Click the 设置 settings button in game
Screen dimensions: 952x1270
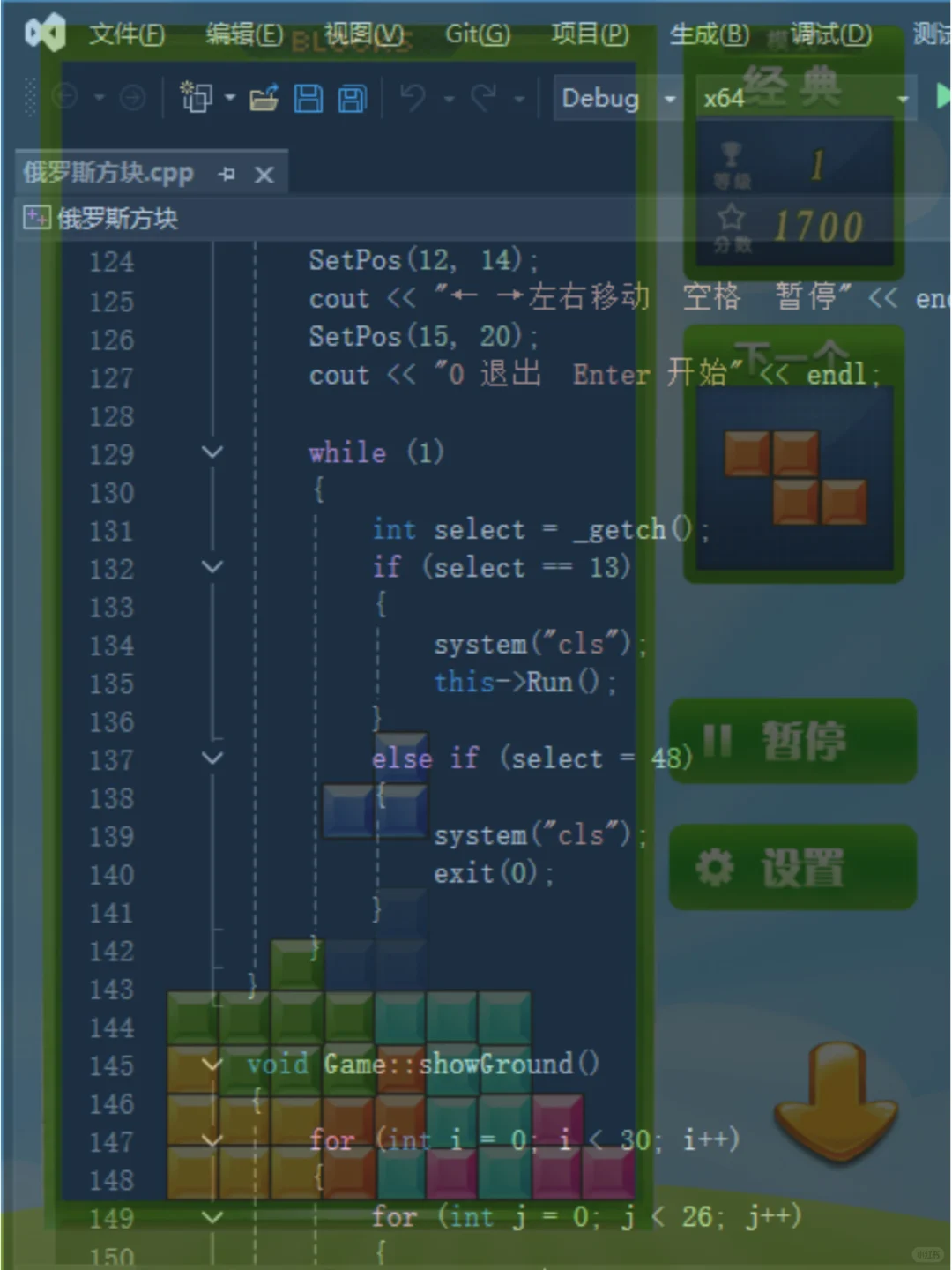click(x=792, y=868)
